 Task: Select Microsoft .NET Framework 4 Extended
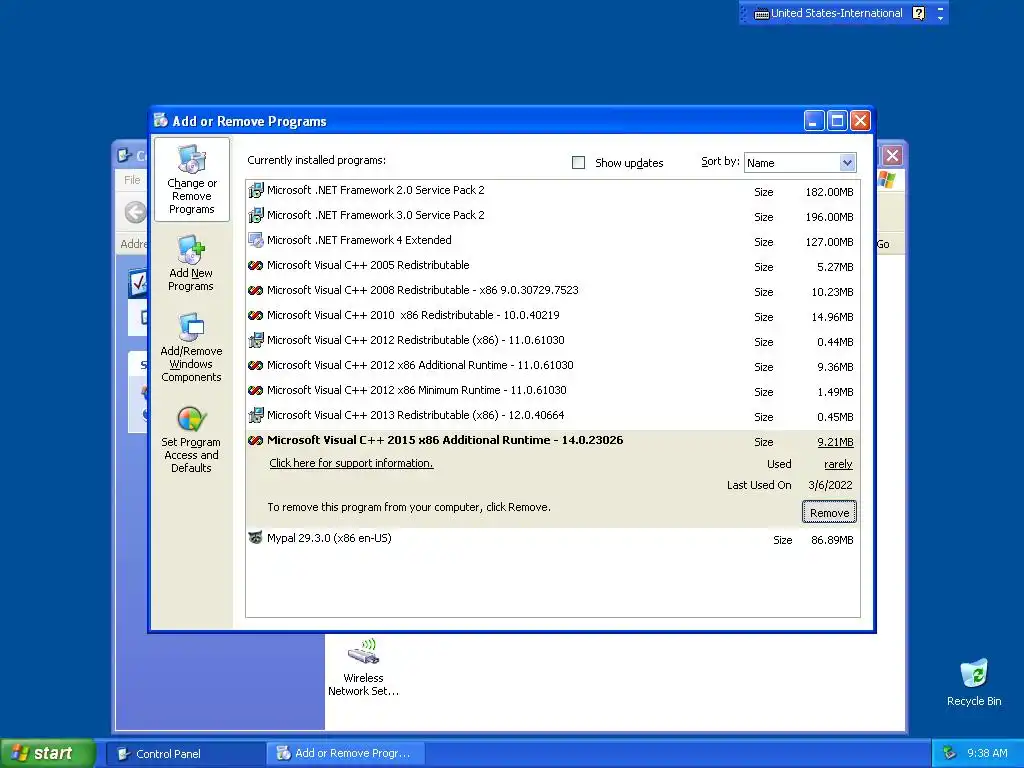(552, 241)
